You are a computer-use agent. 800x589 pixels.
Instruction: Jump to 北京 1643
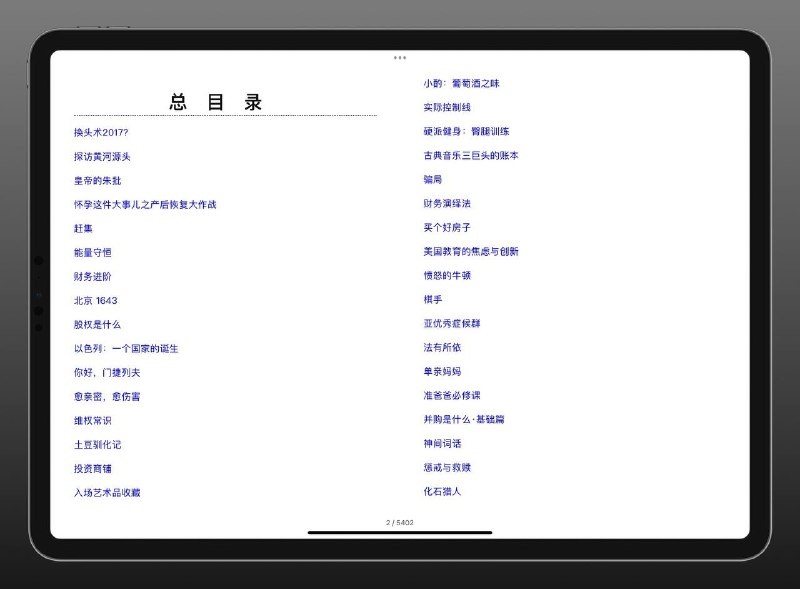coord(100,300)
